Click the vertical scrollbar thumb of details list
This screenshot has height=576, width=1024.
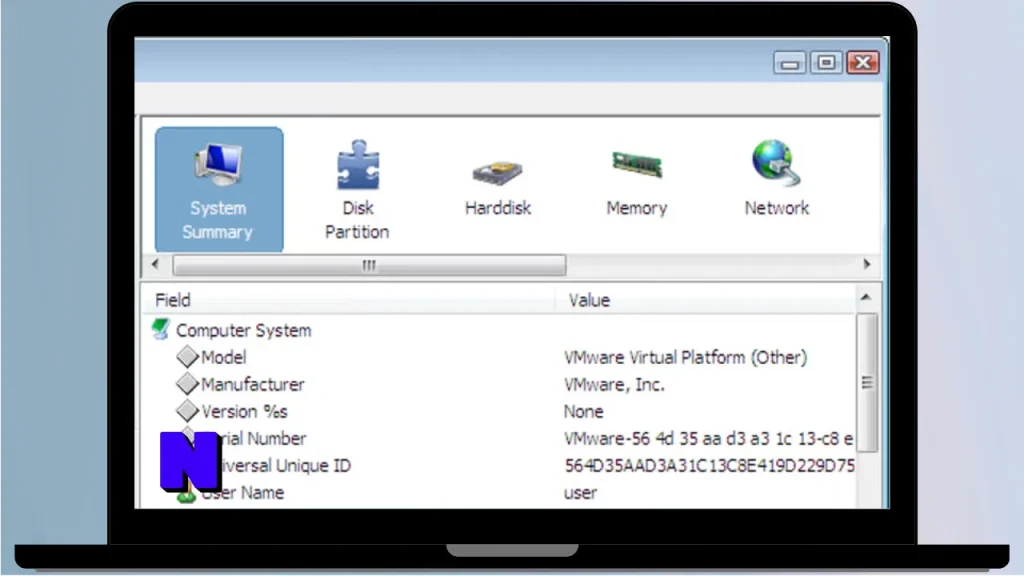(x=867, y=382)
